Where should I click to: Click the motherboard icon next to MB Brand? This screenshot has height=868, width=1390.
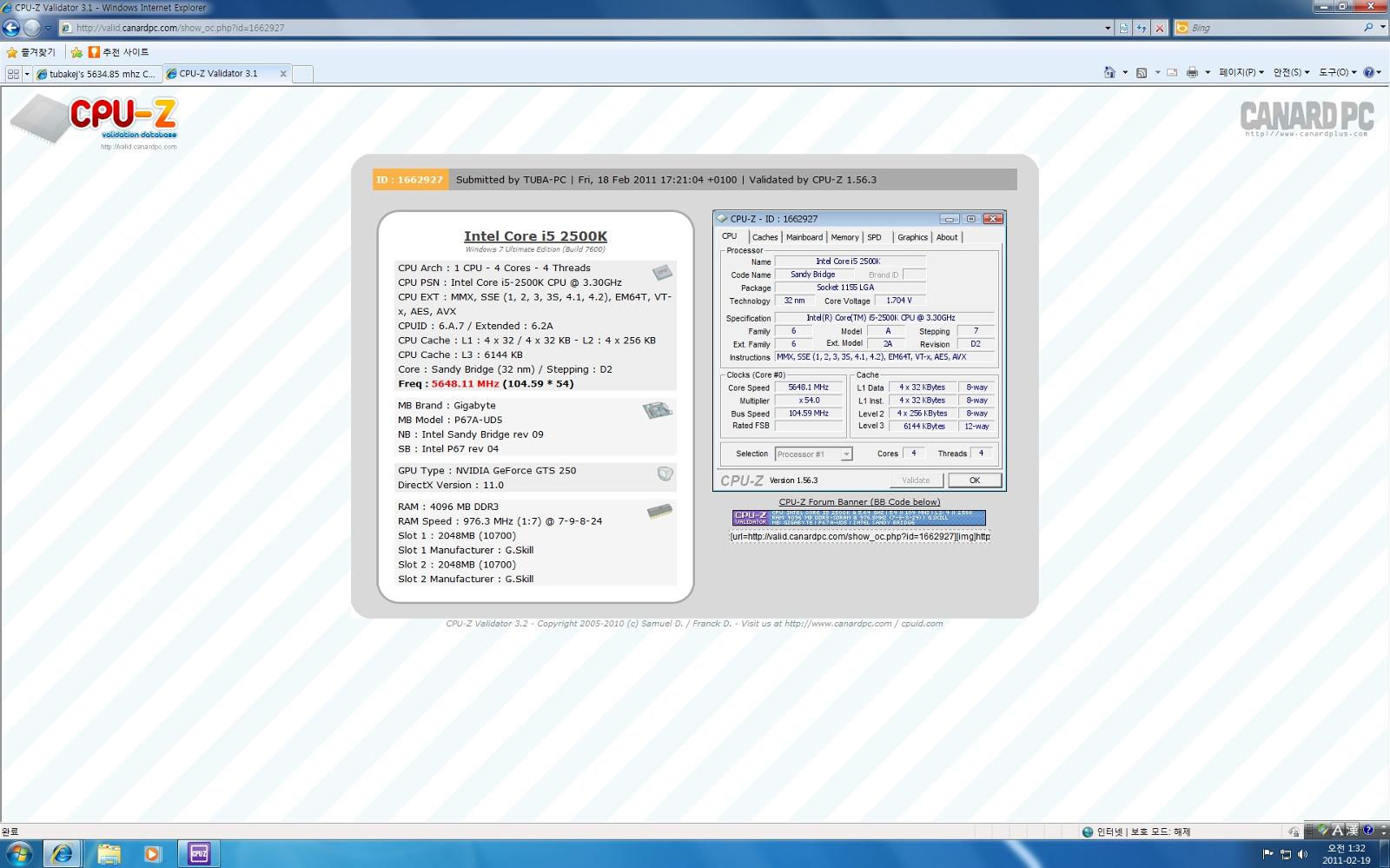click(658, 410)
